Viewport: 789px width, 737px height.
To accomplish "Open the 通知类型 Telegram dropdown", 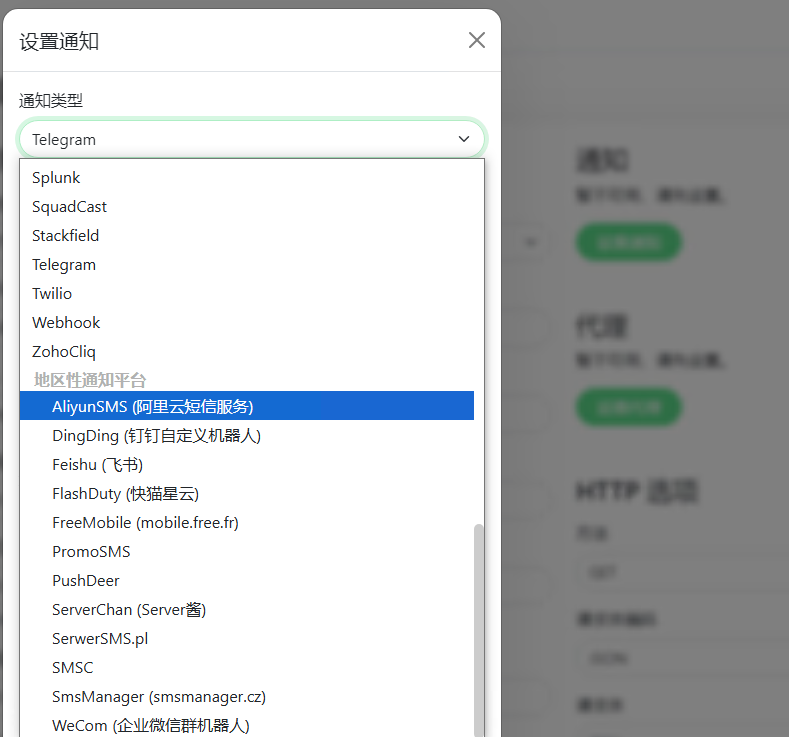I will coord(251,139).
